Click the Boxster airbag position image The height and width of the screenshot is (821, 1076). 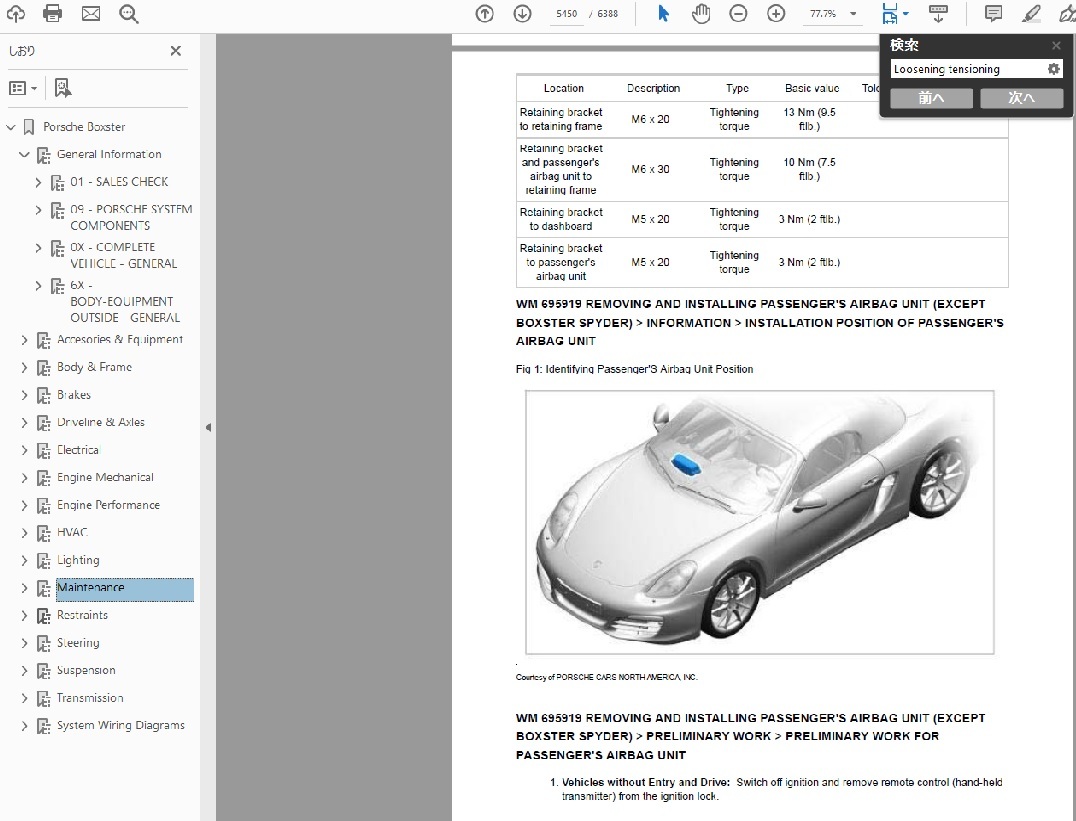click(x=760, y=522)
